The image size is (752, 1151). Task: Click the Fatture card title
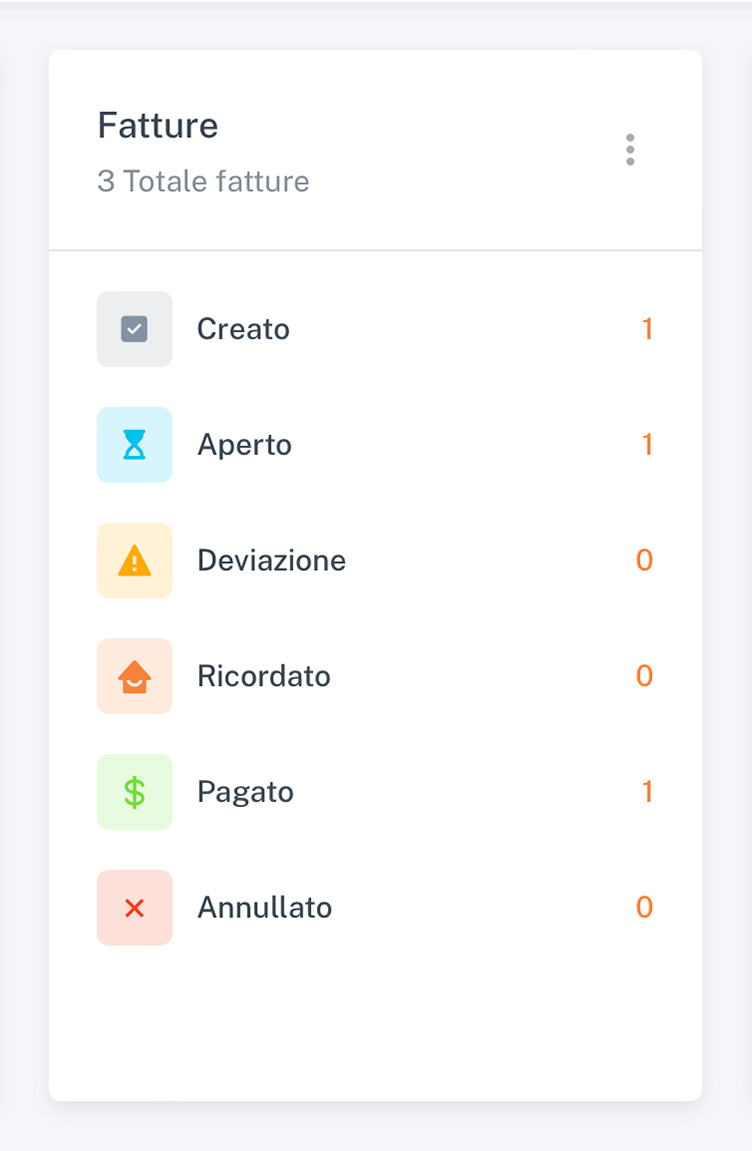click(x=158, y=126)
